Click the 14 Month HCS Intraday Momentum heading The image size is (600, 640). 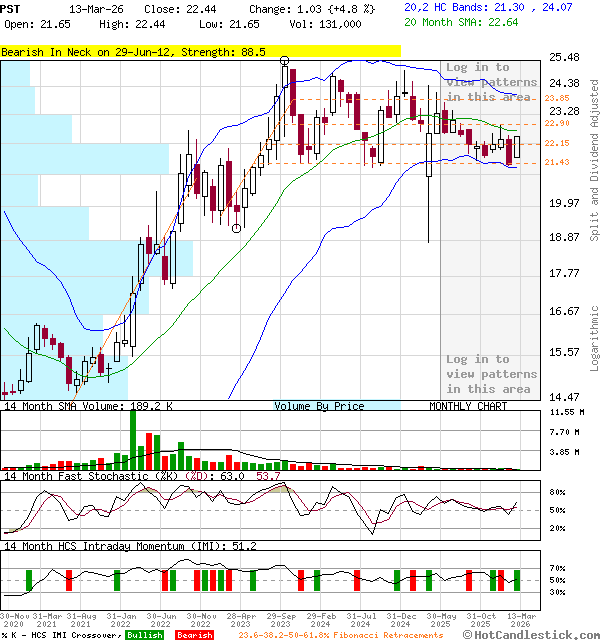[130, 546]
